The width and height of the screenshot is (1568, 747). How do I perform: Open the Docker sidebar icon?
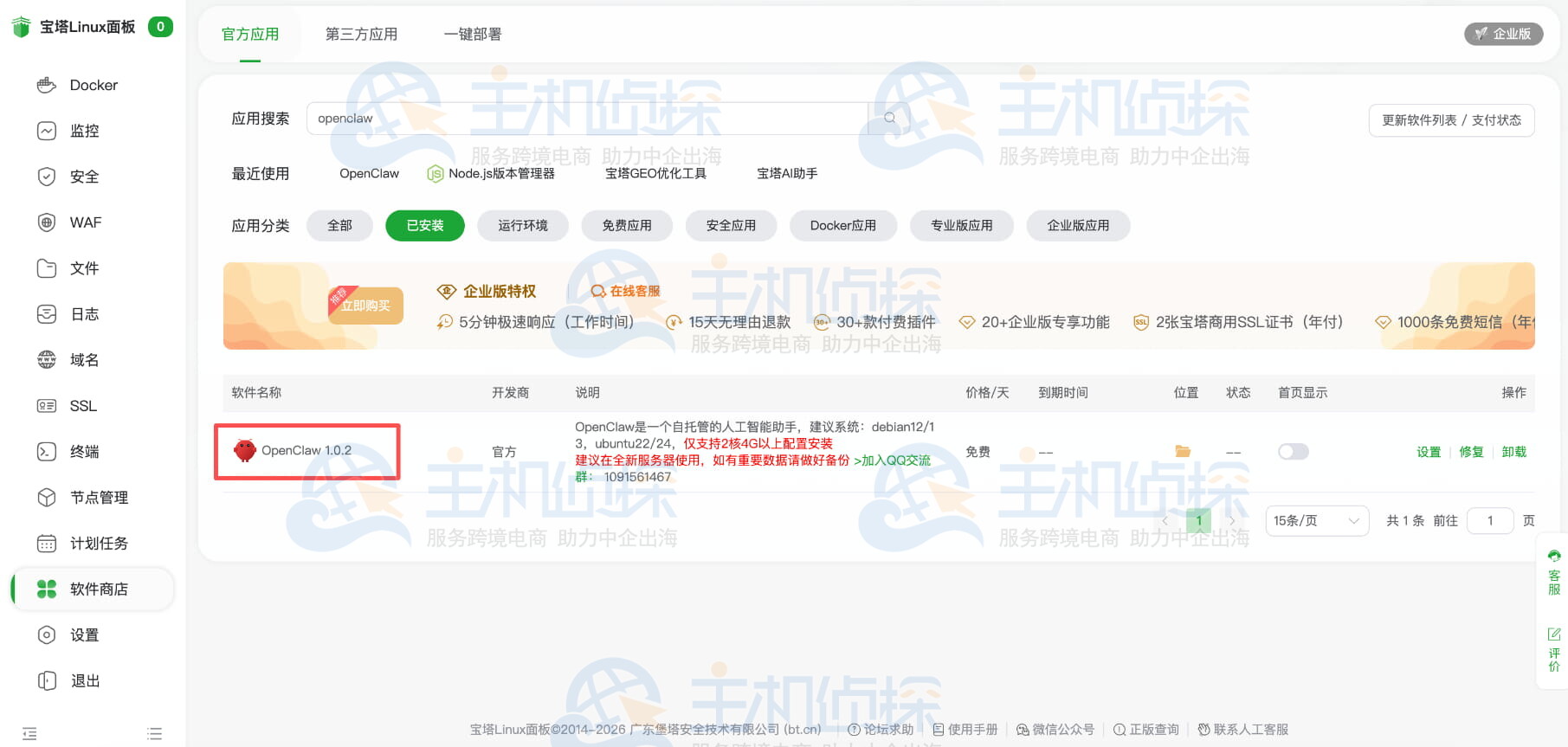click(47, 85)
